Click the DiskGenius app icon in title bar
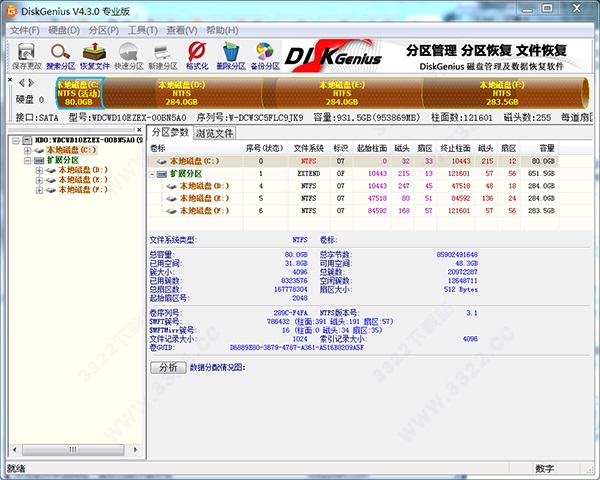 click(x=12, y=11)
